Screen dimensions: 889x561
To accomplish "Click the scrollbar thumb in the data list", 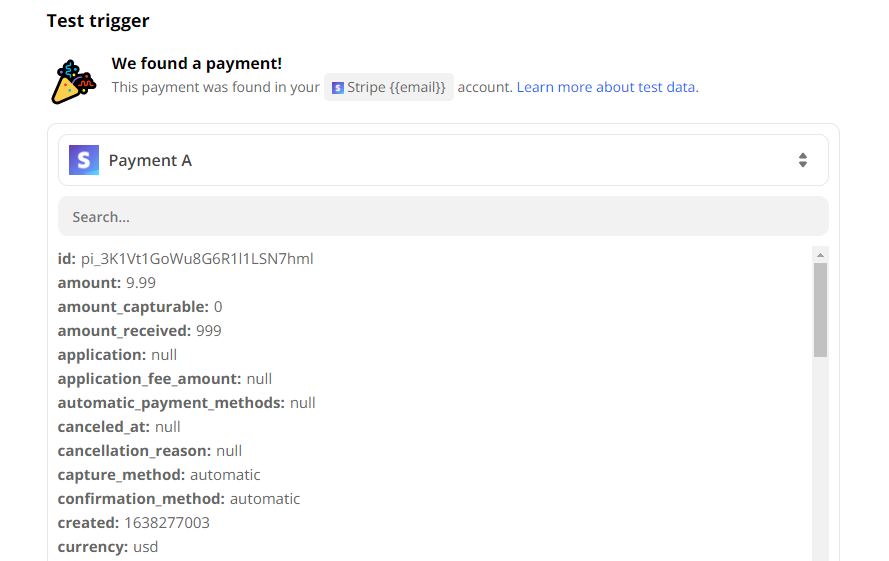I will pyautogui.click(x=820, y=310).
